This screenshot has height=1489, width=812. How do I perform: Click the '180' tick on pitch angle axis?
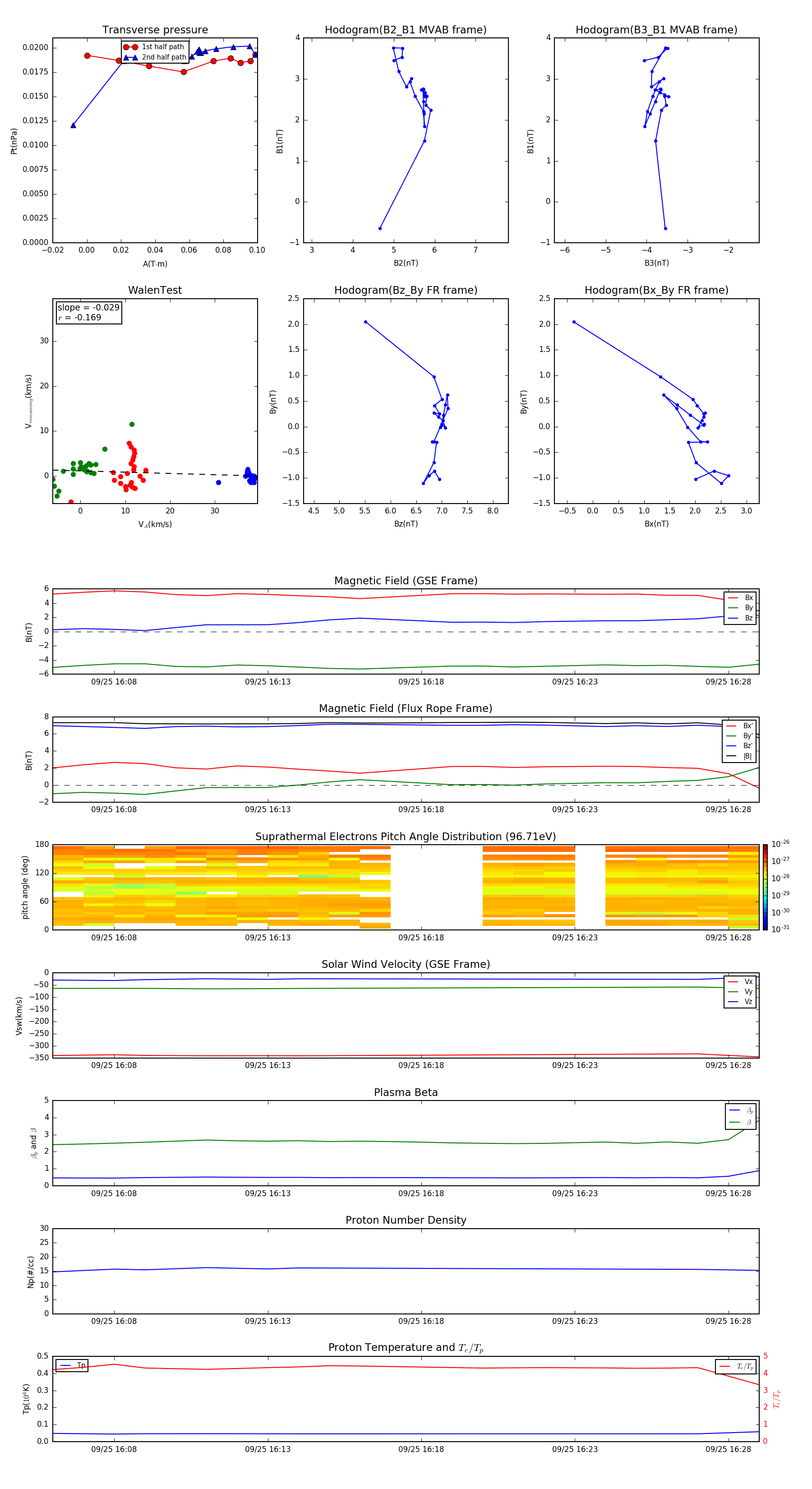42,845
